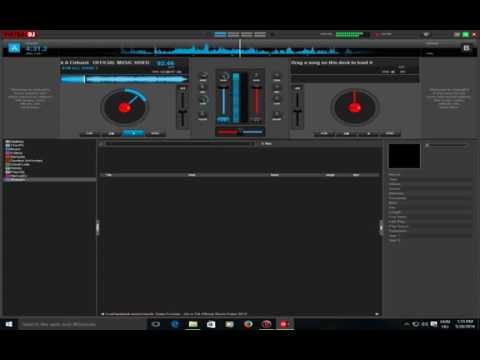This screenshot has height=360, width=480.
Task: Select deck B with the B button
Action: [x=466, y=48]
